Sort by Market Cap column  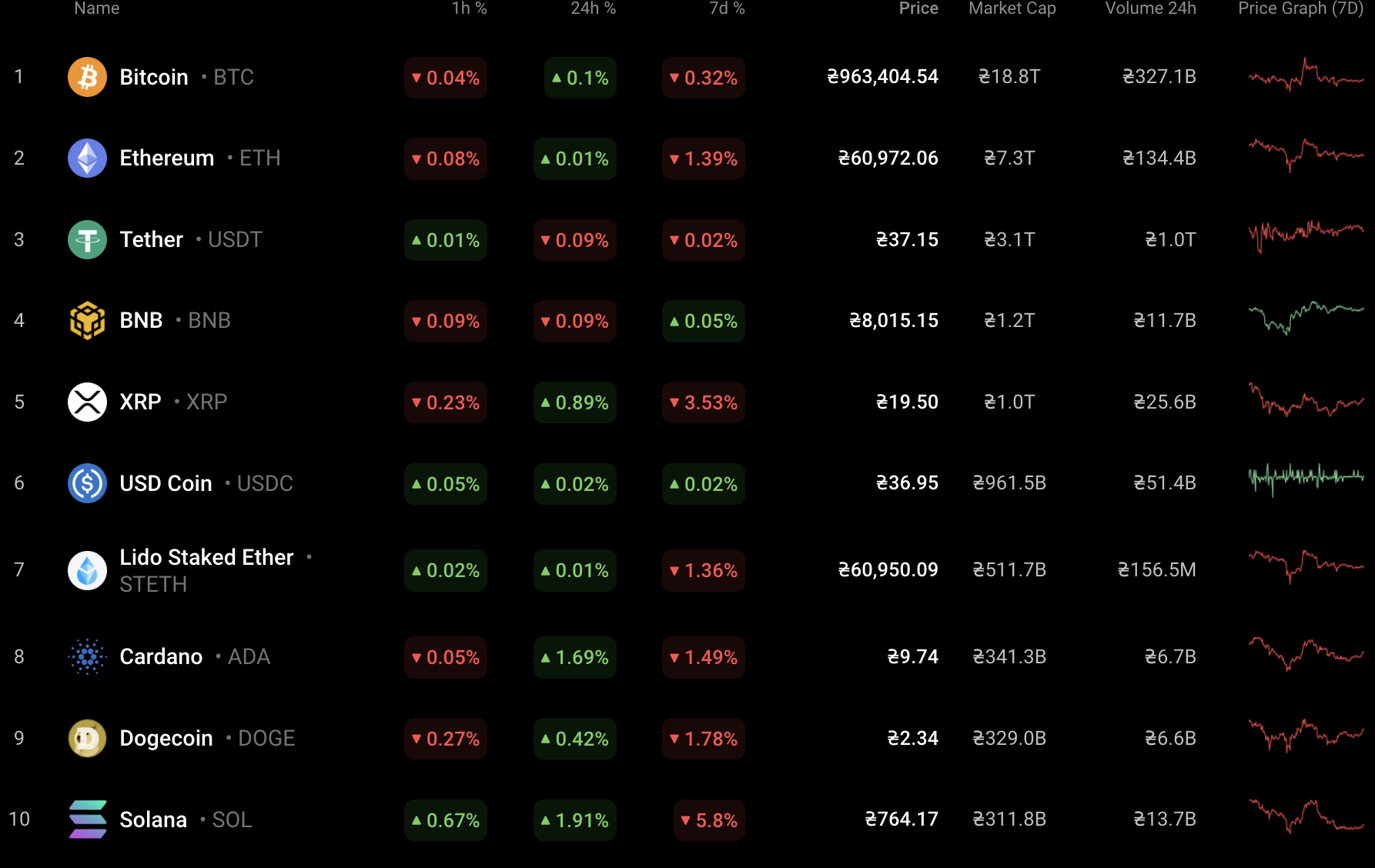[x=1011, y=8]
